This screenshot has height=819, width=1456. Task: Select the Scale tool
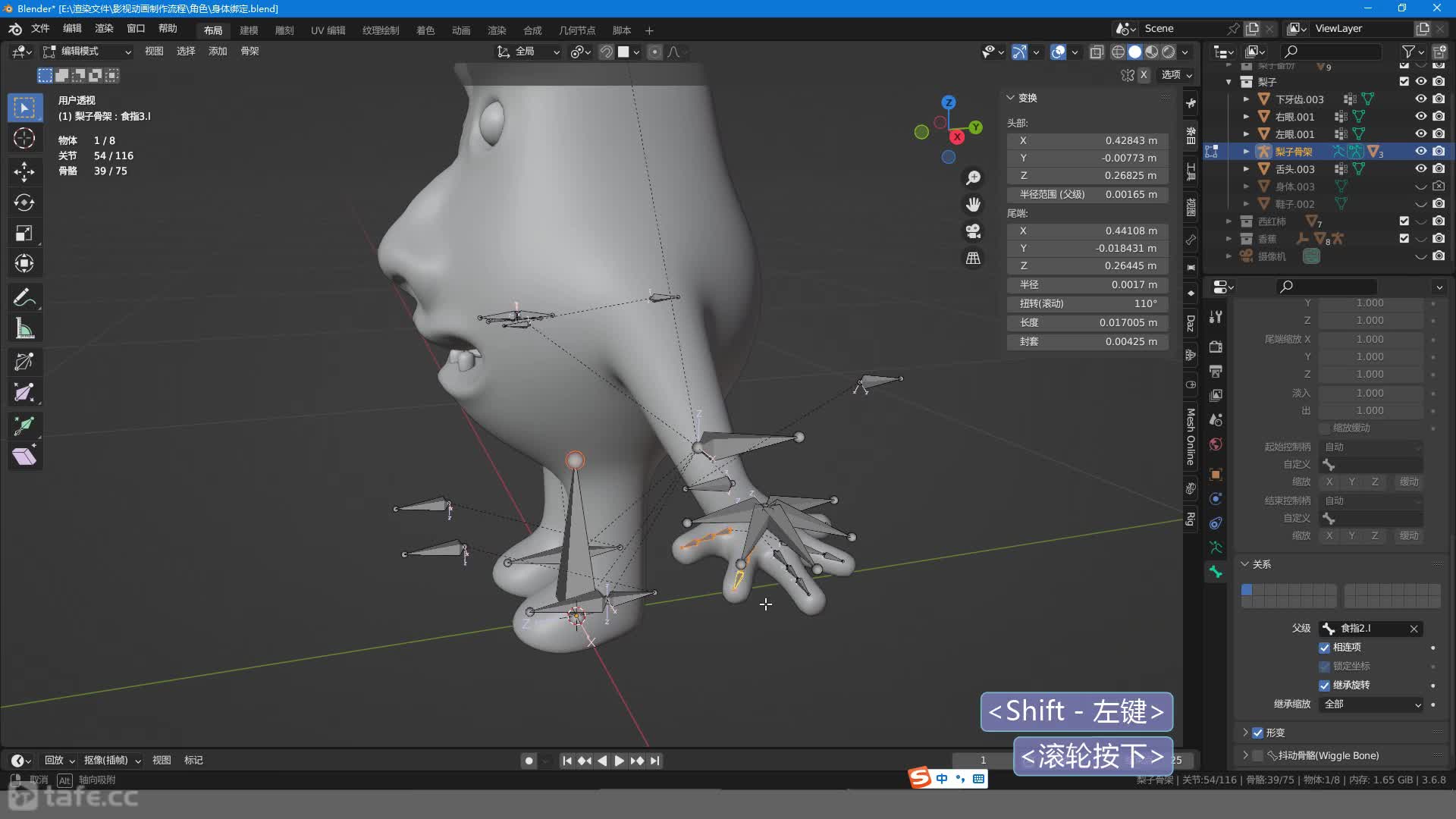tap(24, 233)
